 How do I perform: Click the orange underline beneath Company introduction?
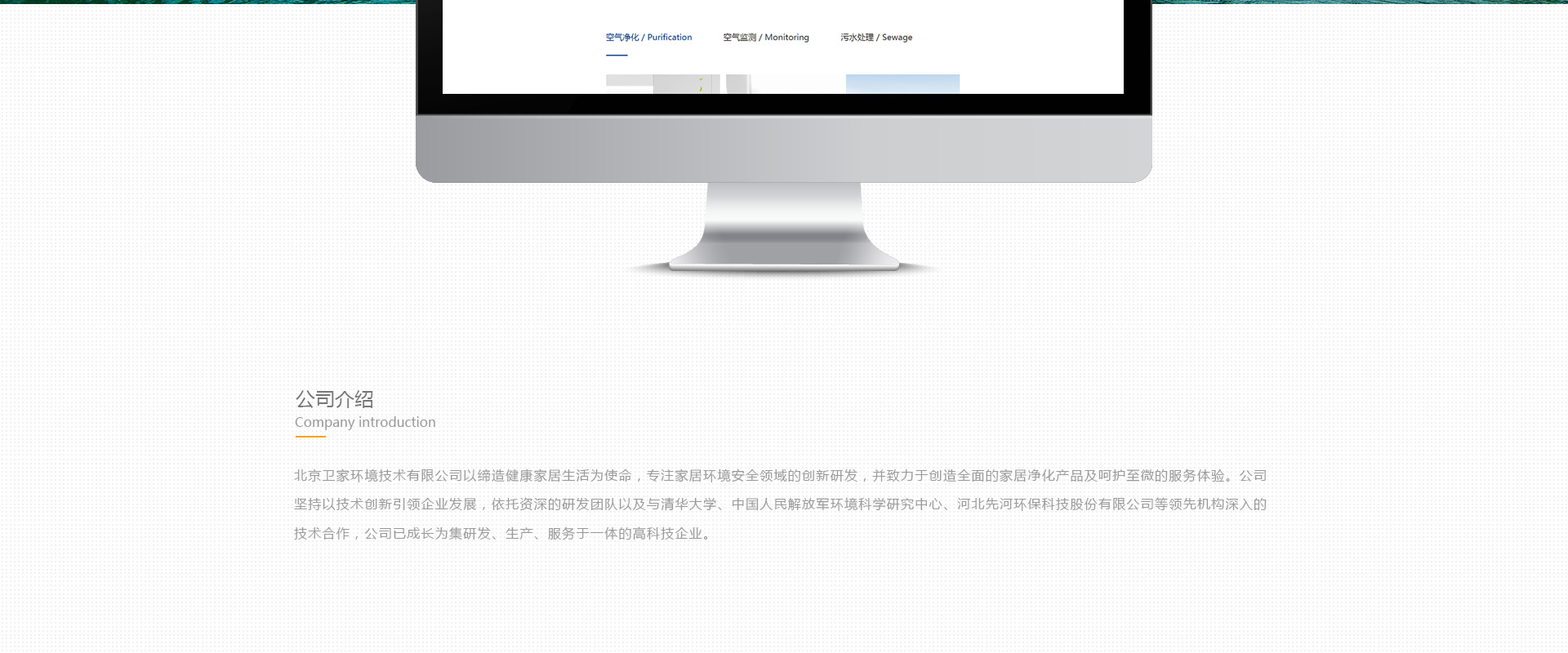[x=310, y=437]
